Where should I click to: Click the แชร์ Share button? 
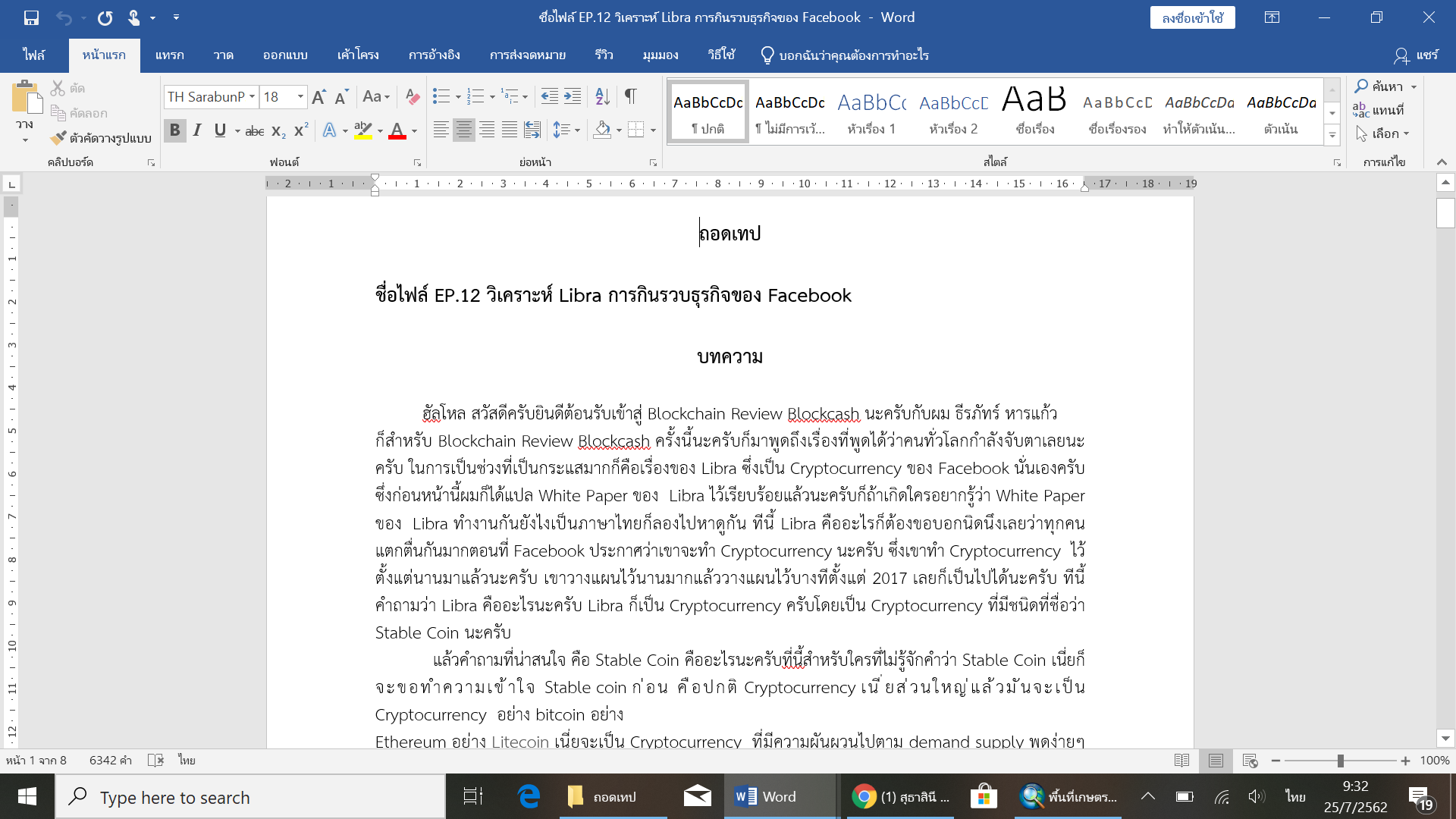pyautogui.click(x=1416, y=55)
